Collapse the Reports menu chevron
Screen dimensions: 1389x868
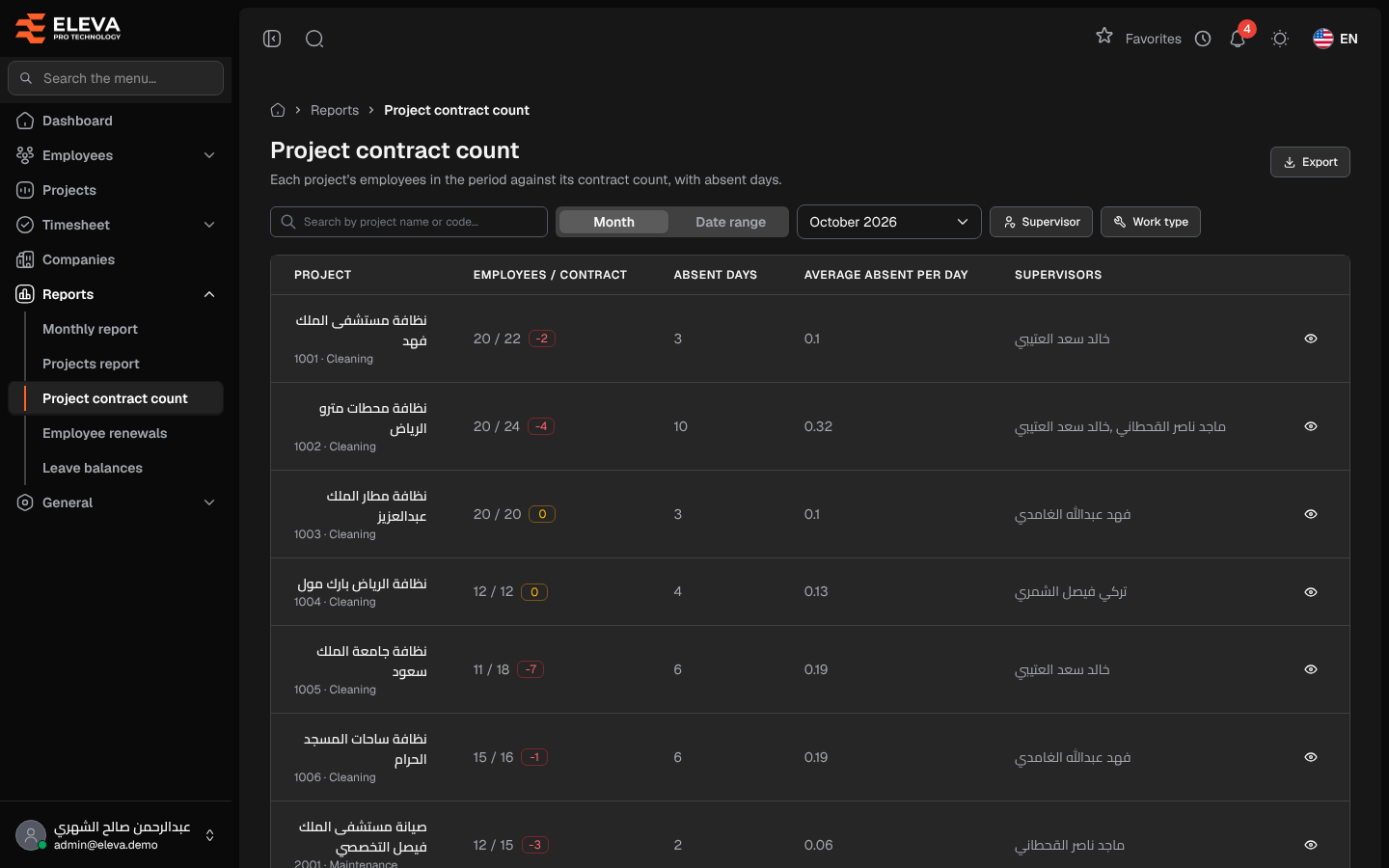pyautogui.click(x=209, y=294)
